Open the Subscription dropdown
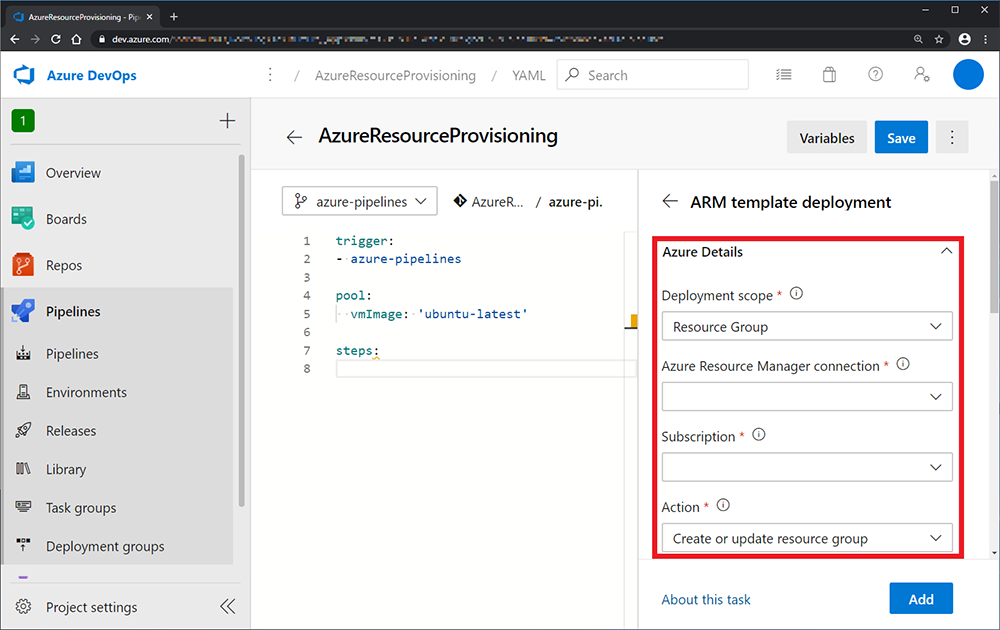 tap(807, 467)
